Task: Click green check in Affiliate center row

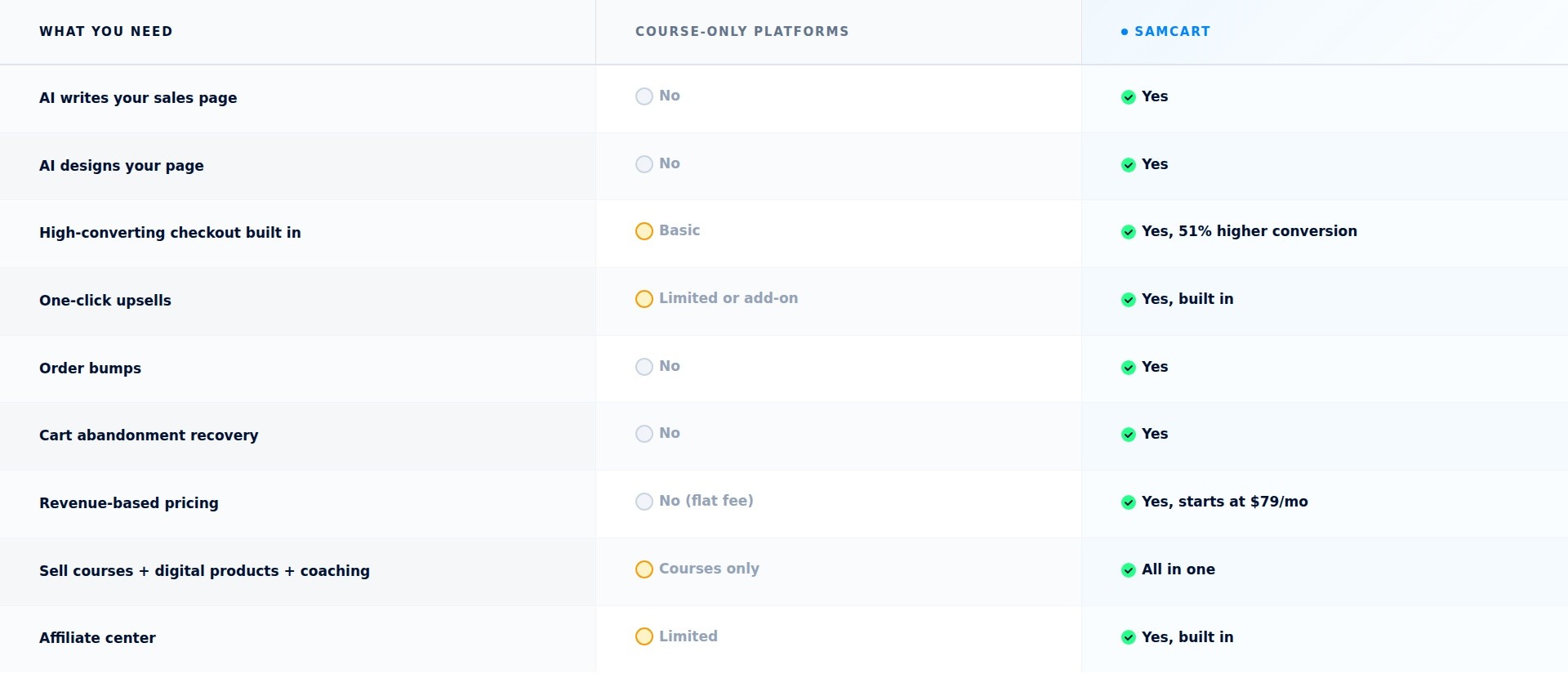Action: click(1129, 637)
